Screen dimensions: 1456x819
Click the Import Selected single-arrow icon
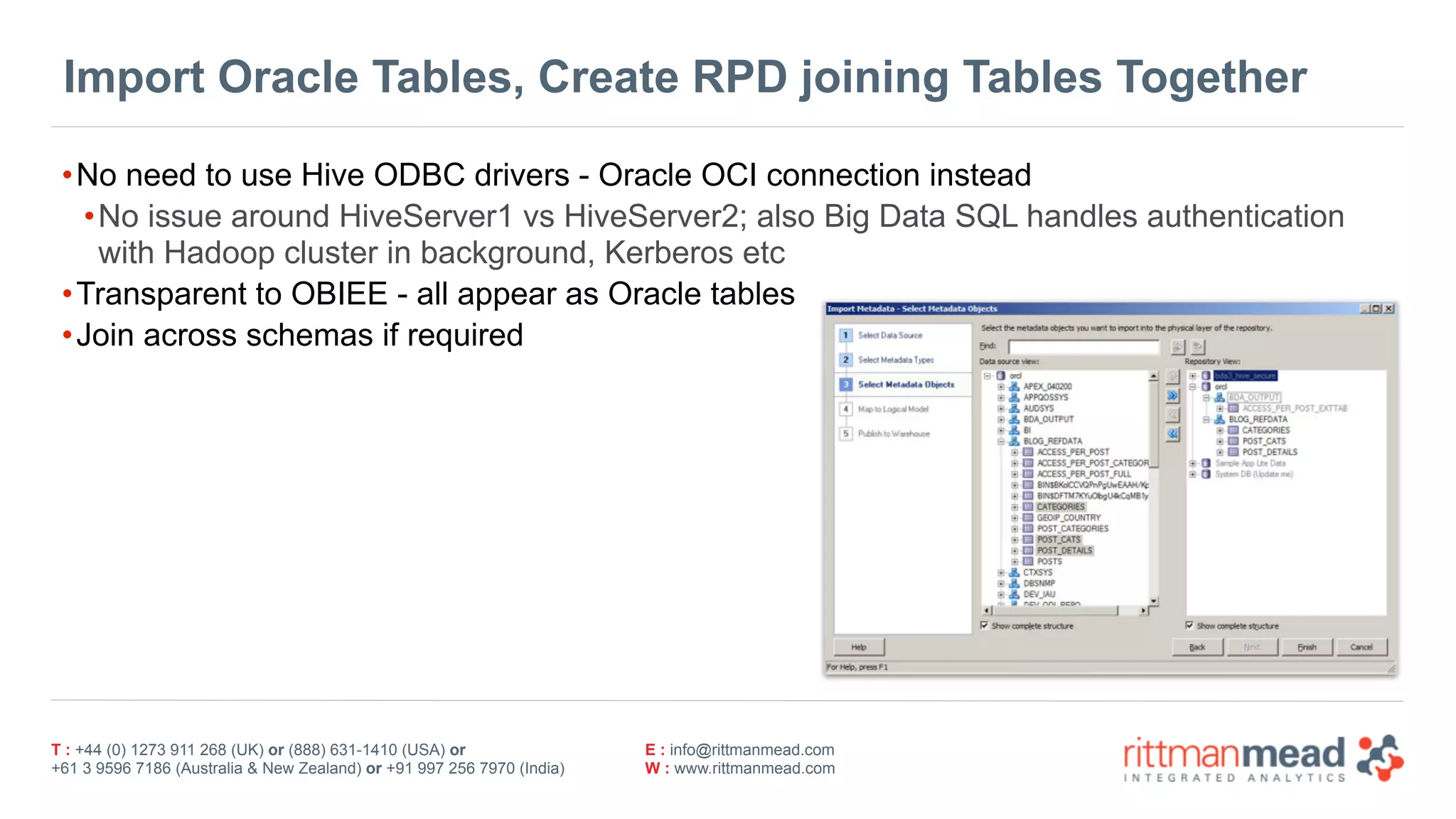click(1173, 377)
